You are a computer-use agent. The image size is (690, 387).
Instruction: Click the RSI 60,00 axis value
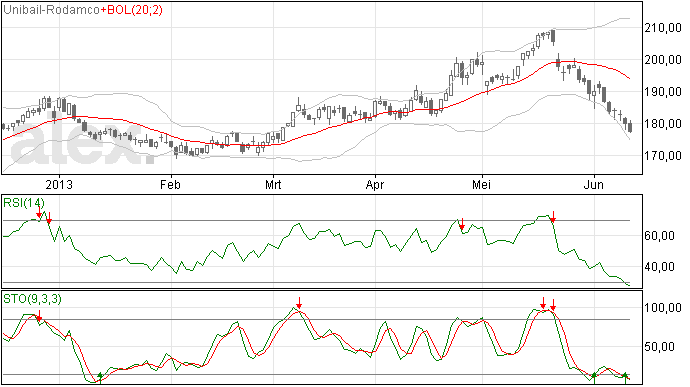[659, 236]
